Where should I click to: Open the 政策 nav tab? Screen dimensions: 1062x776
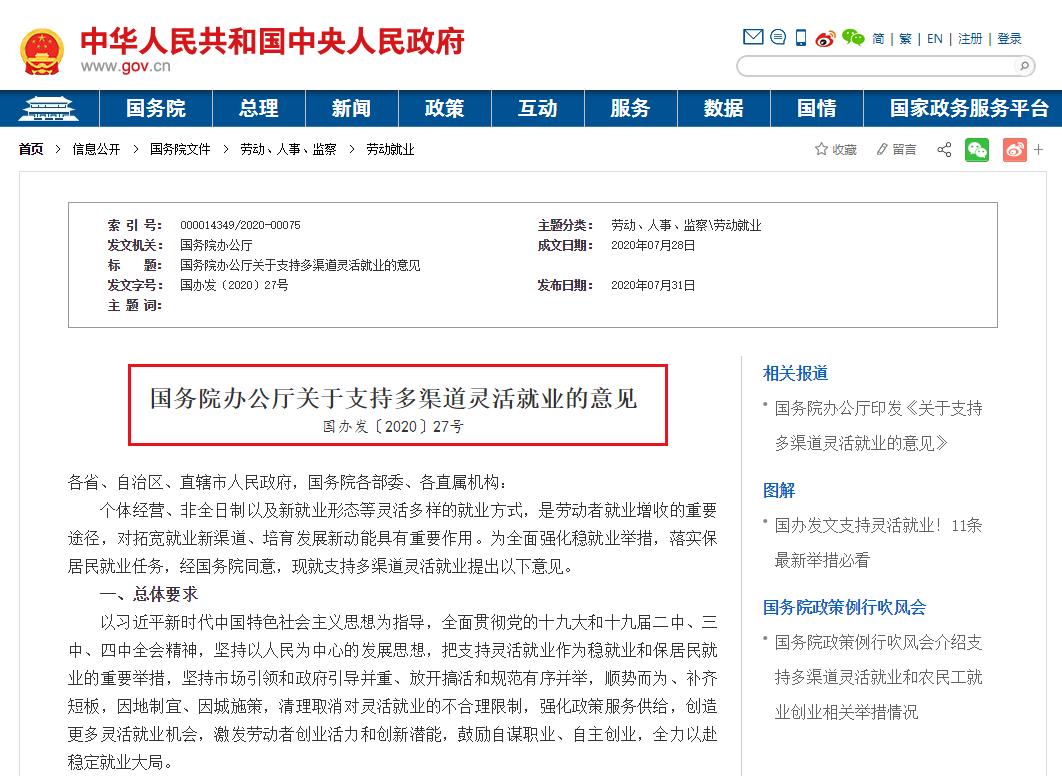[x=444, y=108]
